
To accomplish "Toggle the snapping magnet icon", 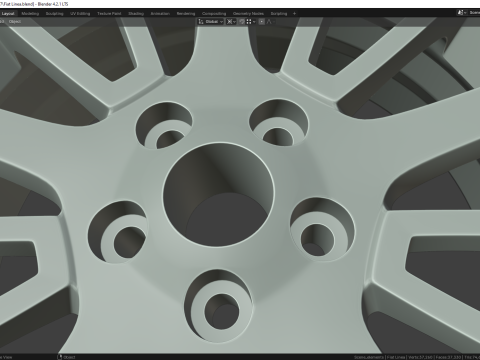I will pyautogui.click(x=242, y=22).
